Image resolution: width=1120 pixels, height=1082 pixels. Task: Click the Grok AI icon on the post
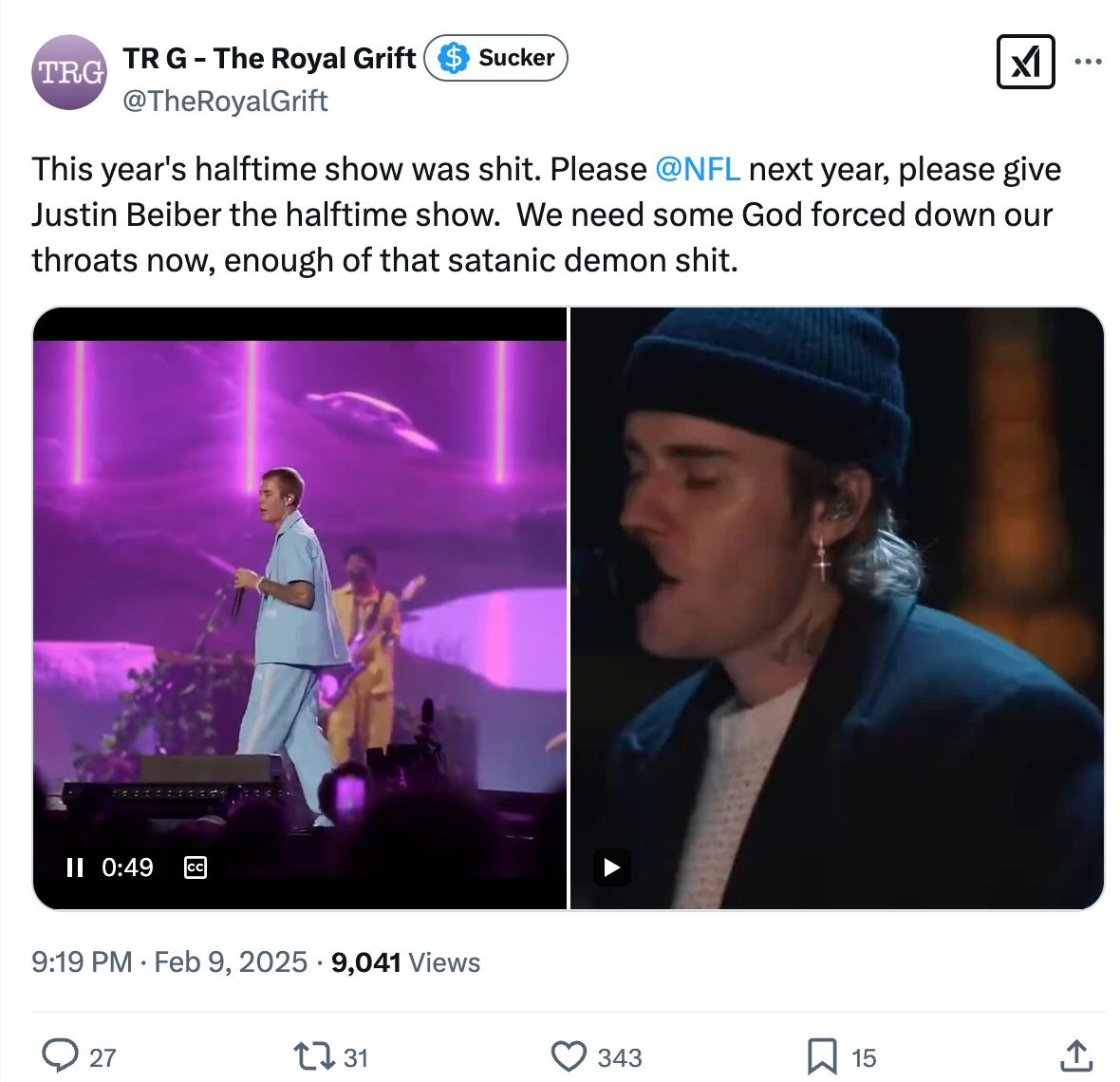pyautogui.click(x=1026, y=61)
